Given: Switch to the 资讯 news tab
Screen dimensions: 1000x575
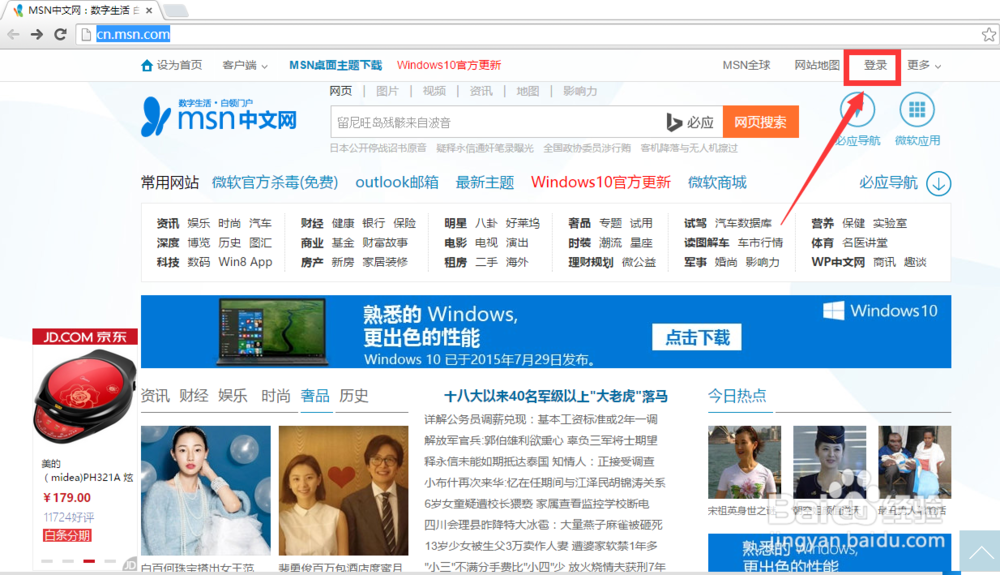Looking at the screenshot, I should click(x=155, y=396).
